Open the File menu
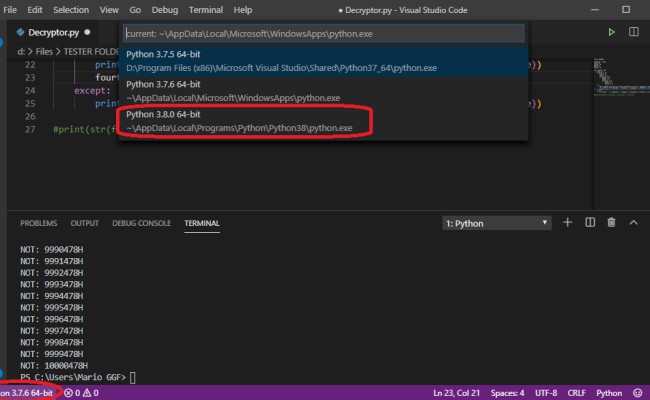650x400 pixels. tap(10, 10)
